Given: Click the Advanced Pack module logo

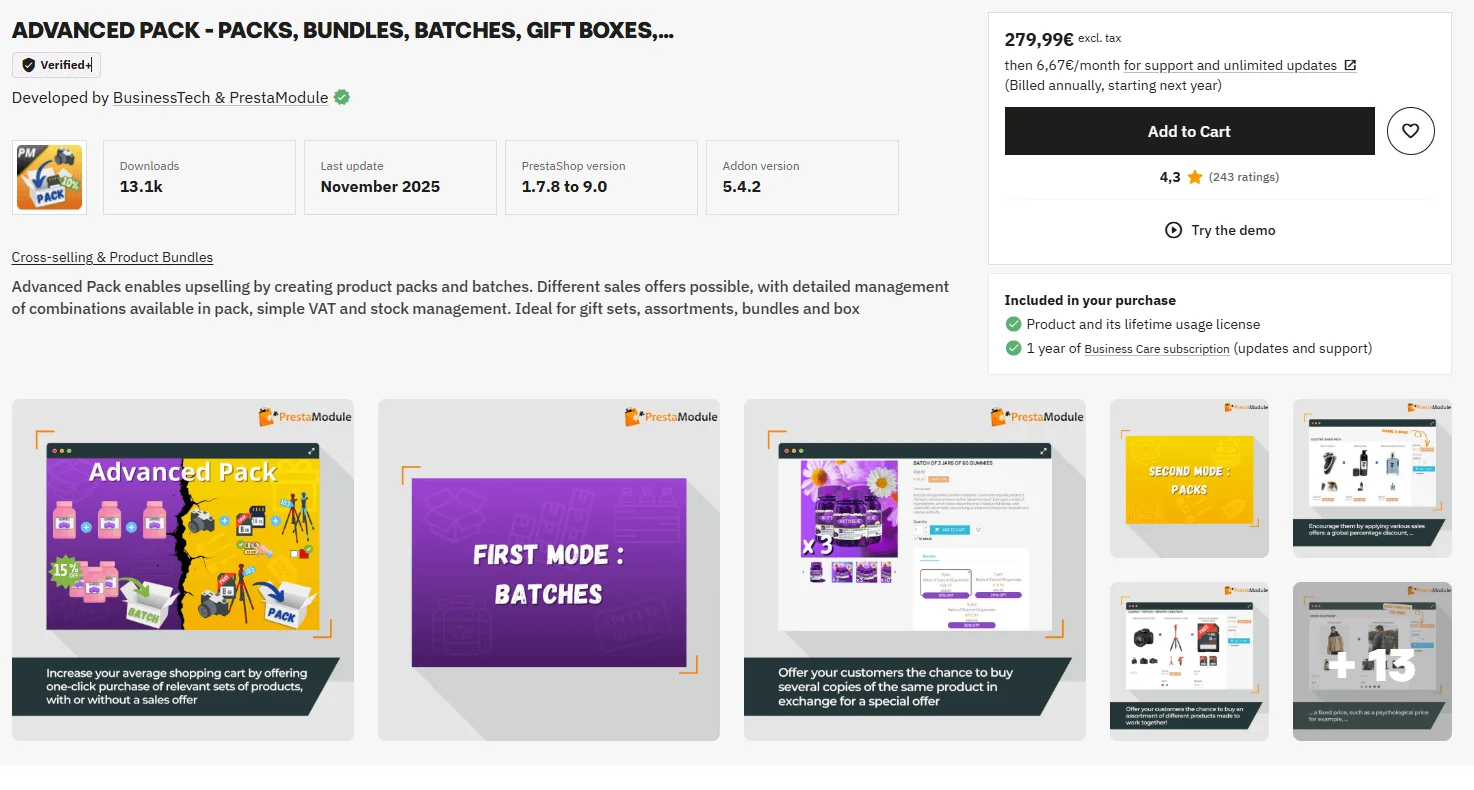Looking at the screenshot, I should 48,177.
